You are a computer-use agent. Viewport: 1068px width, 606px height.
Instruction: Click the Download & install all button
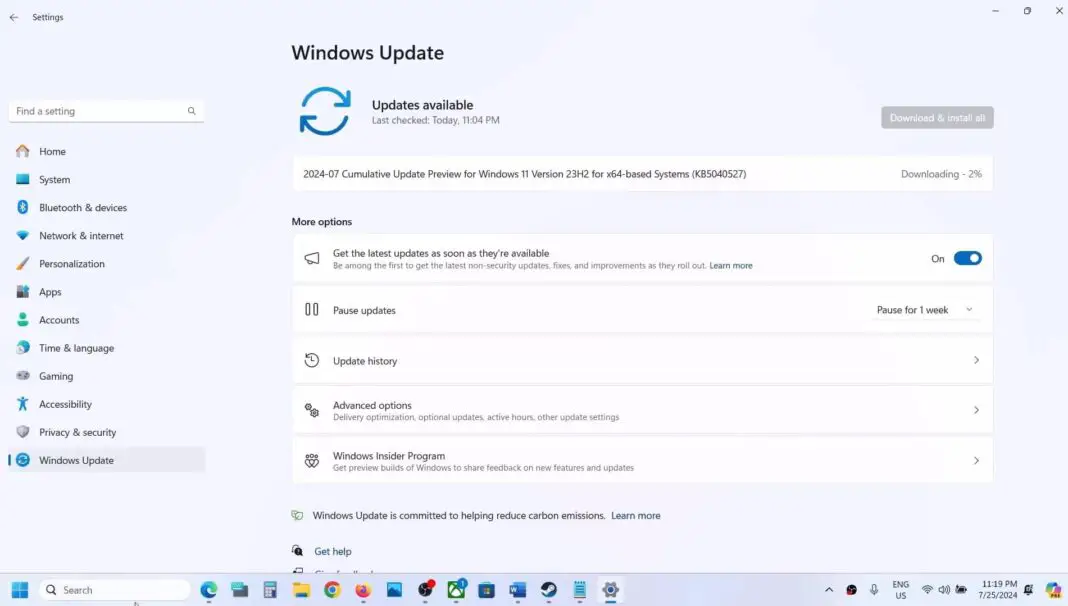coord(936,117)
